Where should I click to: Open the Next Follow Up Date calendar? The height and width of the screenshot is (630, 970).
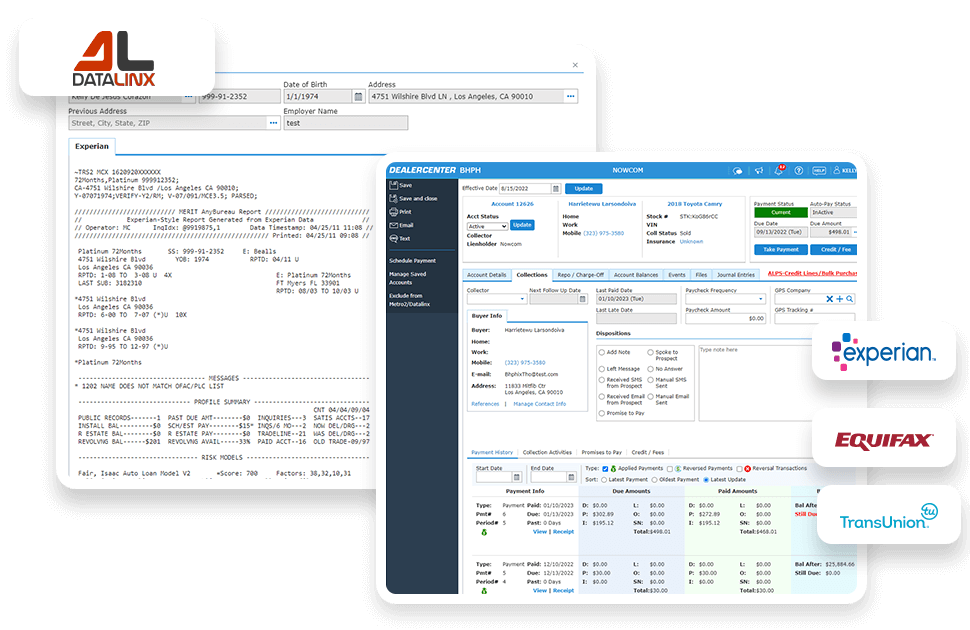tap(582, 300)
